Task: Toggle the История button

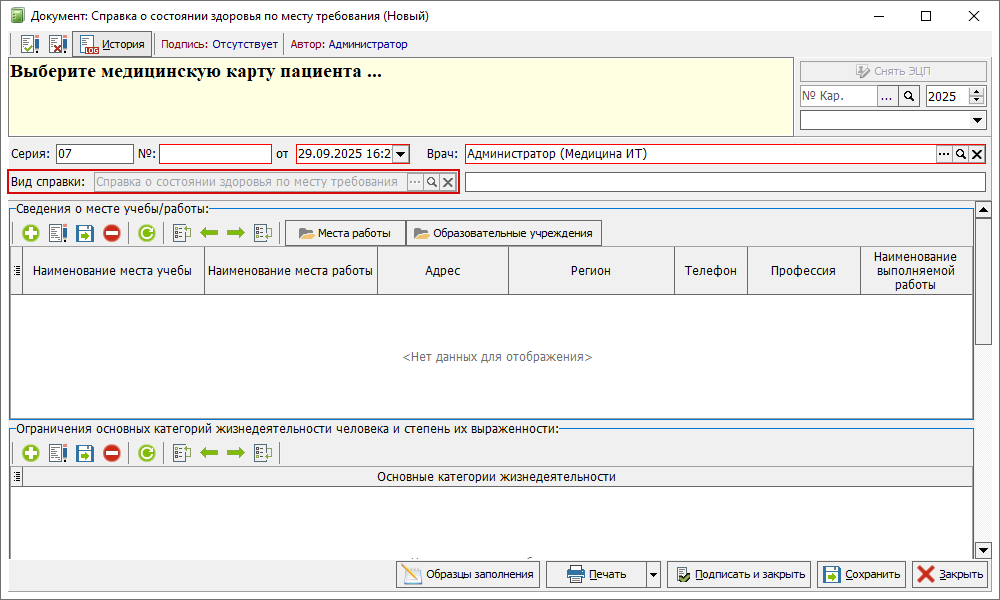Action: click(112, 44)
